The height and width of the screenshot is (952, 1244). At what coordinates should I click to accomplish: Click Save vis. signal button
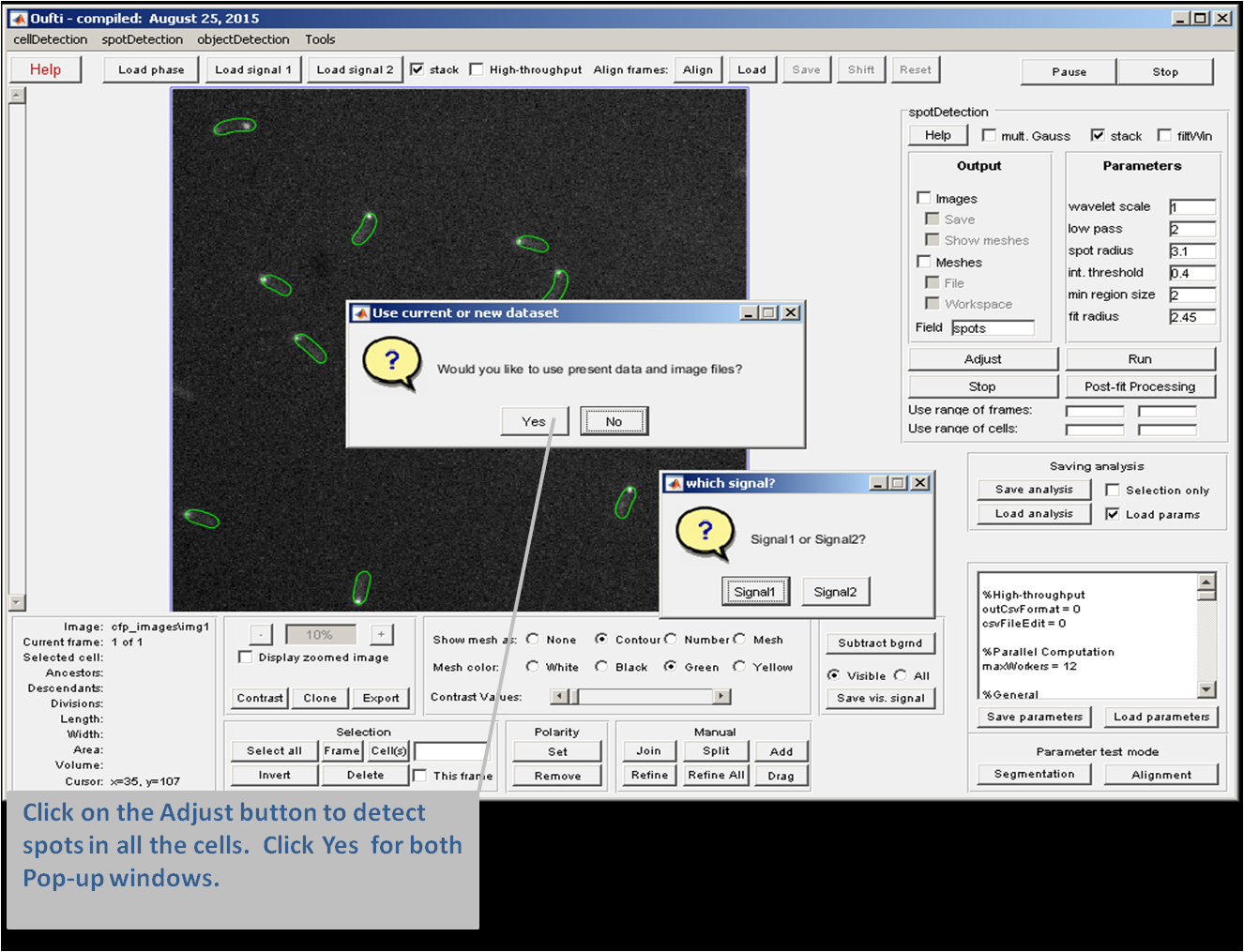pyautogui.click(x=881, y=698)
